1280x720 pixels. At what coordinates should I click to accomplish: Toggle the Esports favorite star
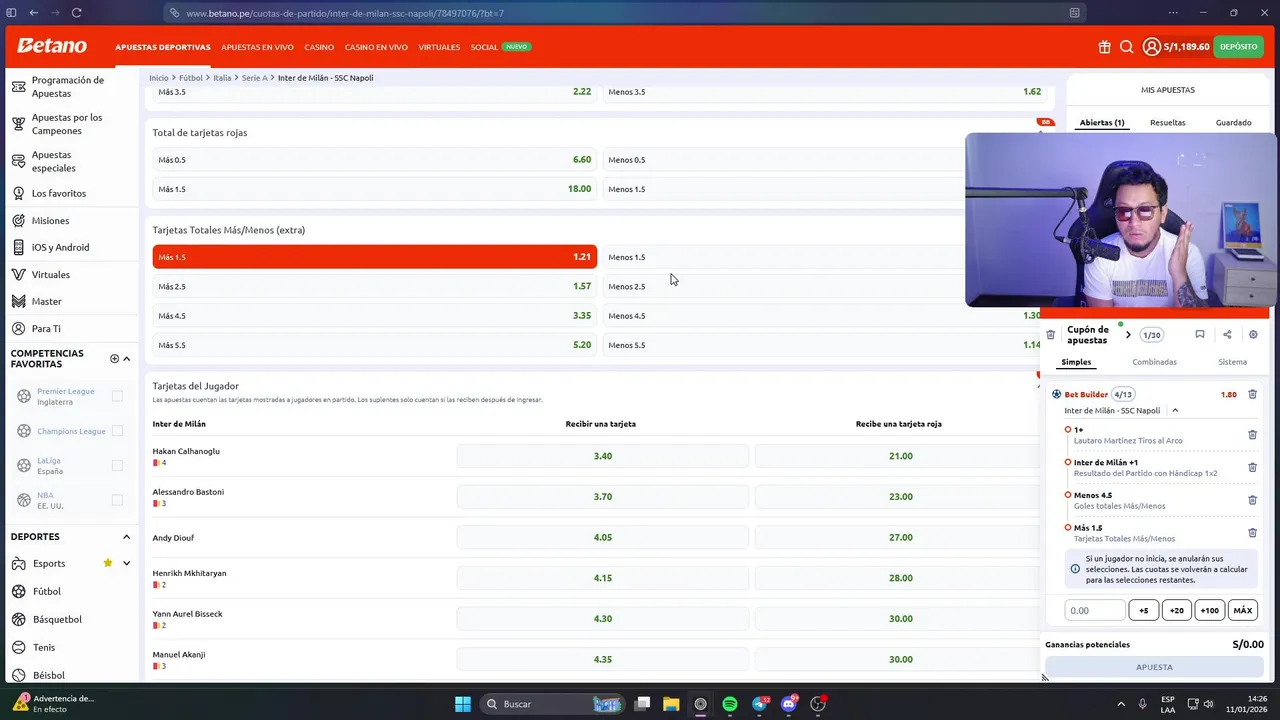point(108,563)
